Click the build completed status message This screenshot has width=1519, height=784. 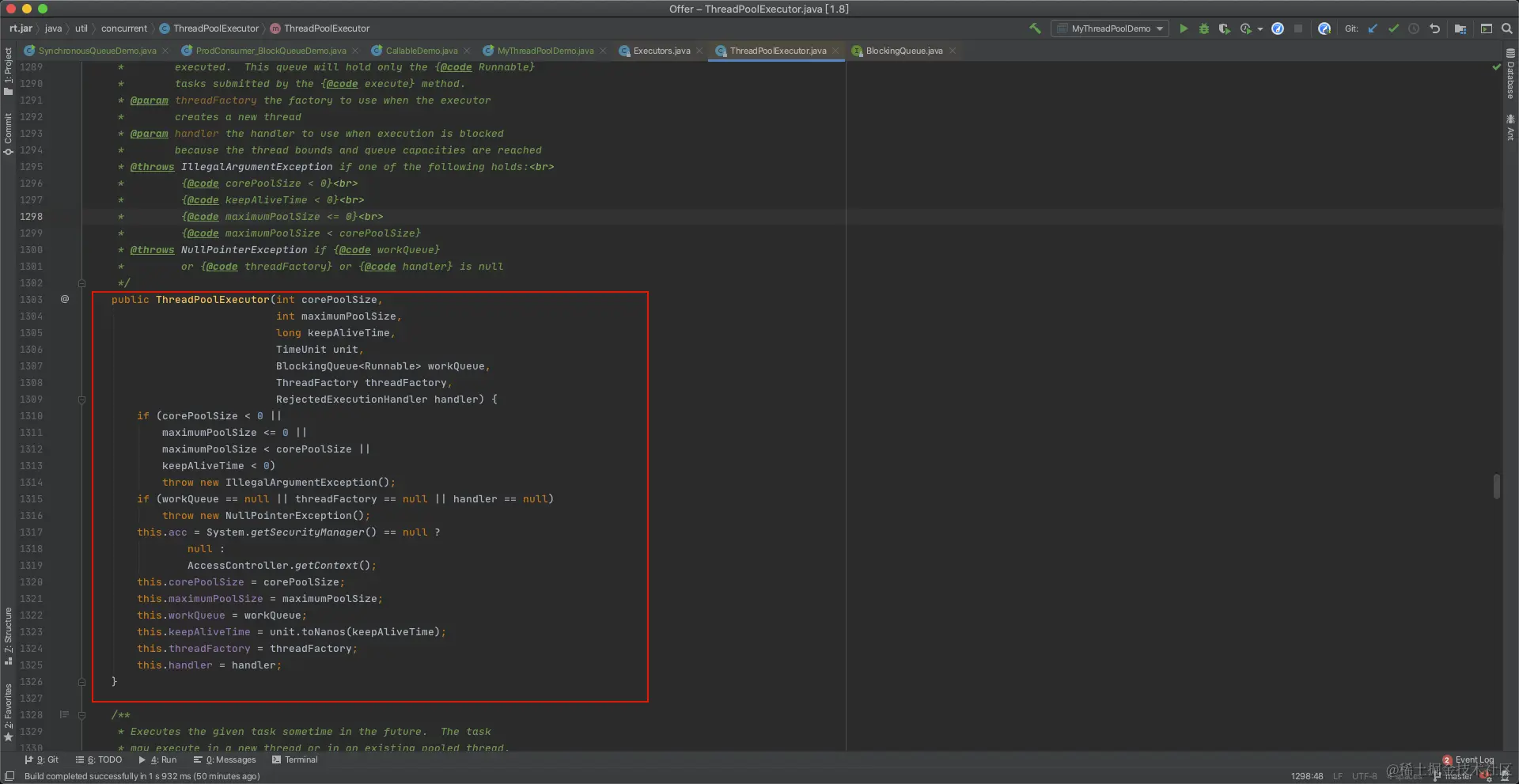pos(142,776)
